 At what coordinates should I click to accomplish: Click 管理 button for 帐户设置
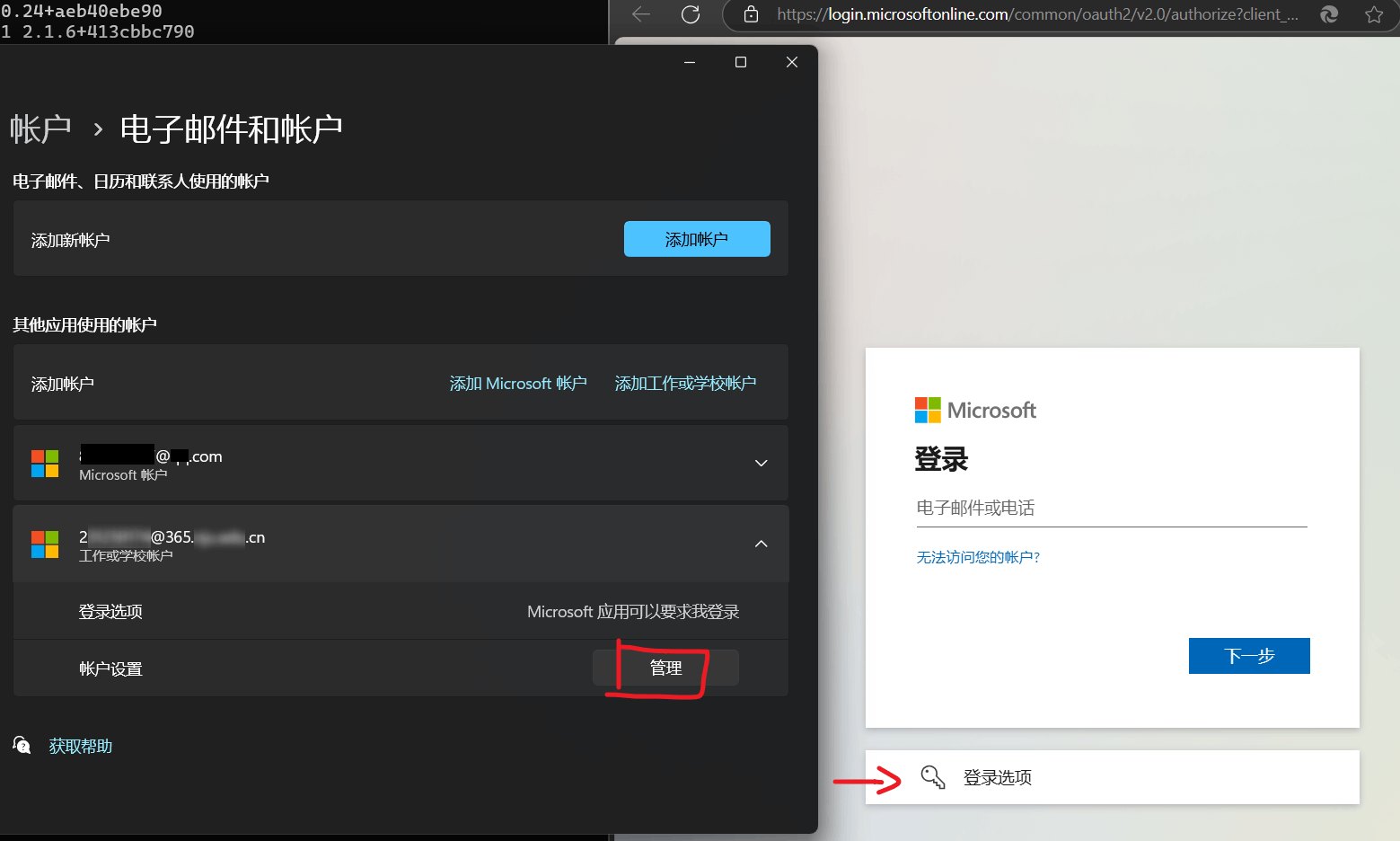click(665, 668)
